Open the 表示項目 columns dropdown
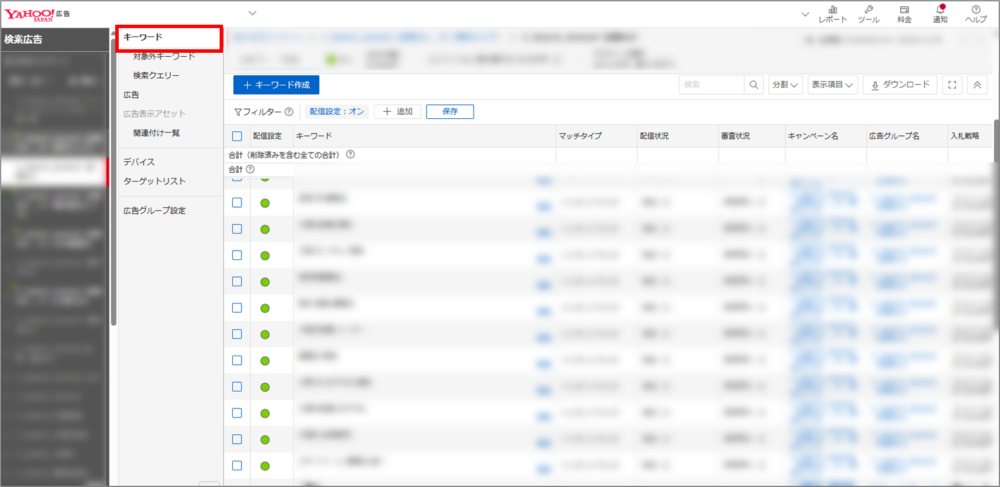 click(x=832, y=85)
